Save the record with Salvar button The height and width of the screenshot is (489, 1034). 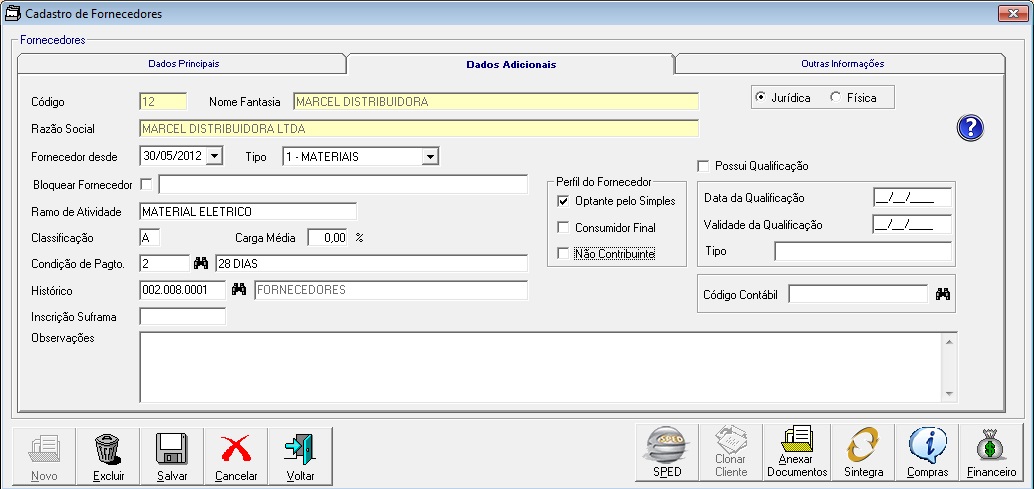coord(172,457)
